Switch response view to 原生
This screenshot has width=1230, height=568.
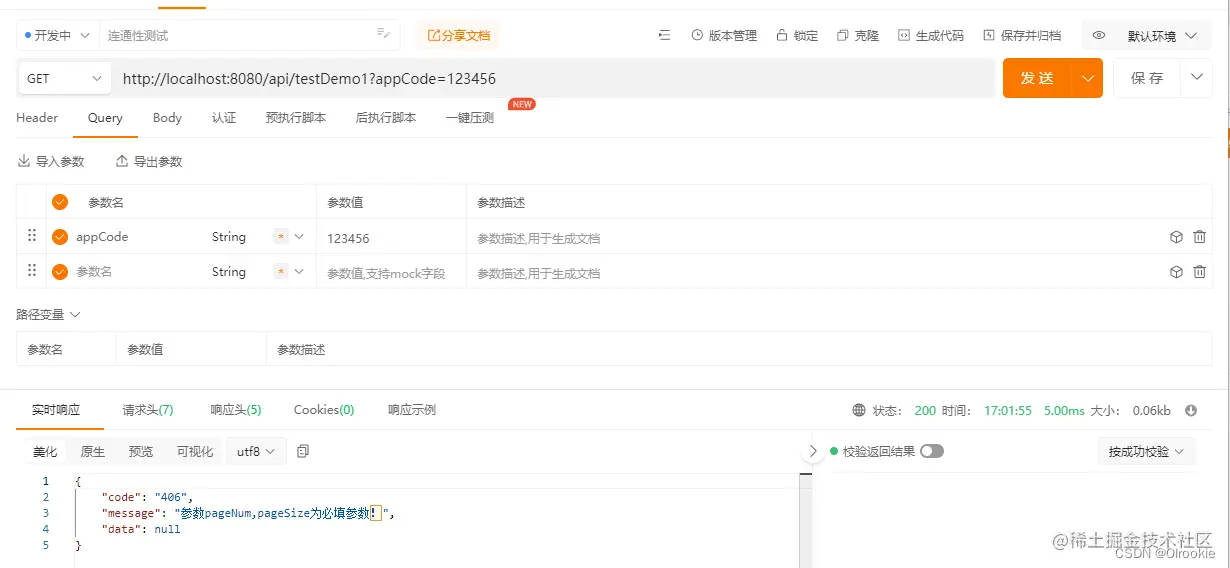(93, 451)
